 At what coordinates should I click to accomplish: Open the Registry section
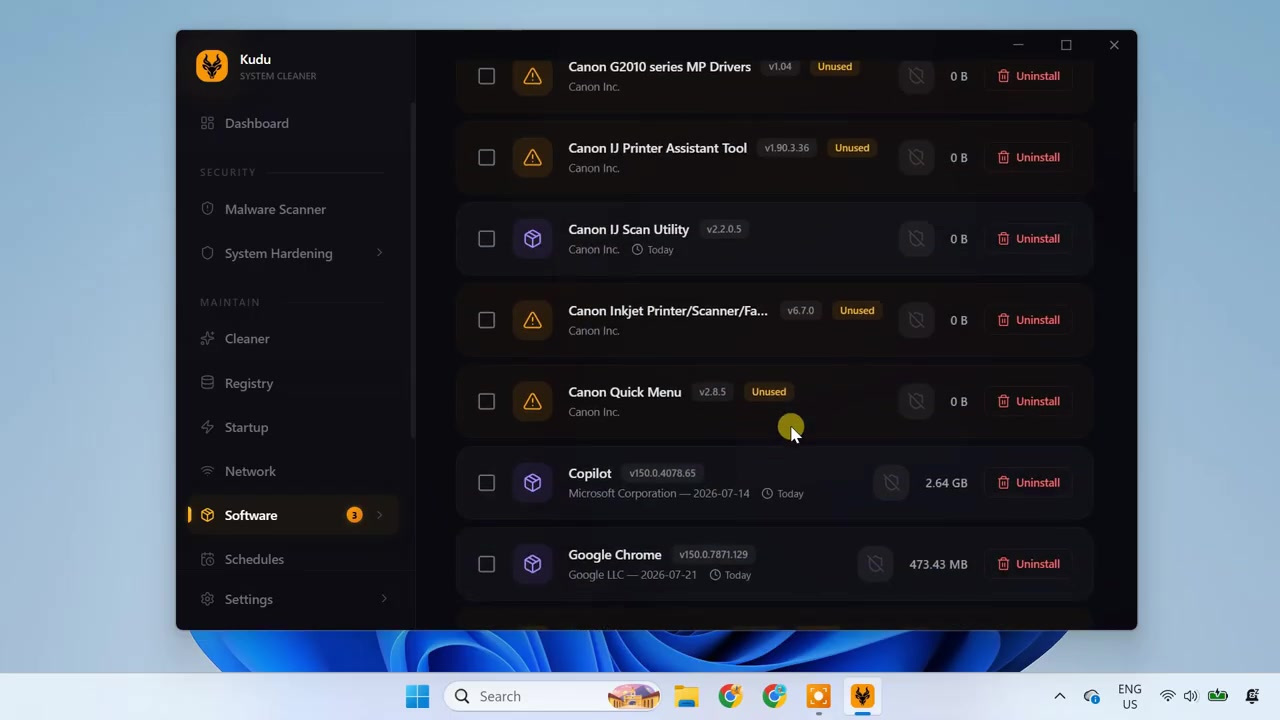point(292,383)
